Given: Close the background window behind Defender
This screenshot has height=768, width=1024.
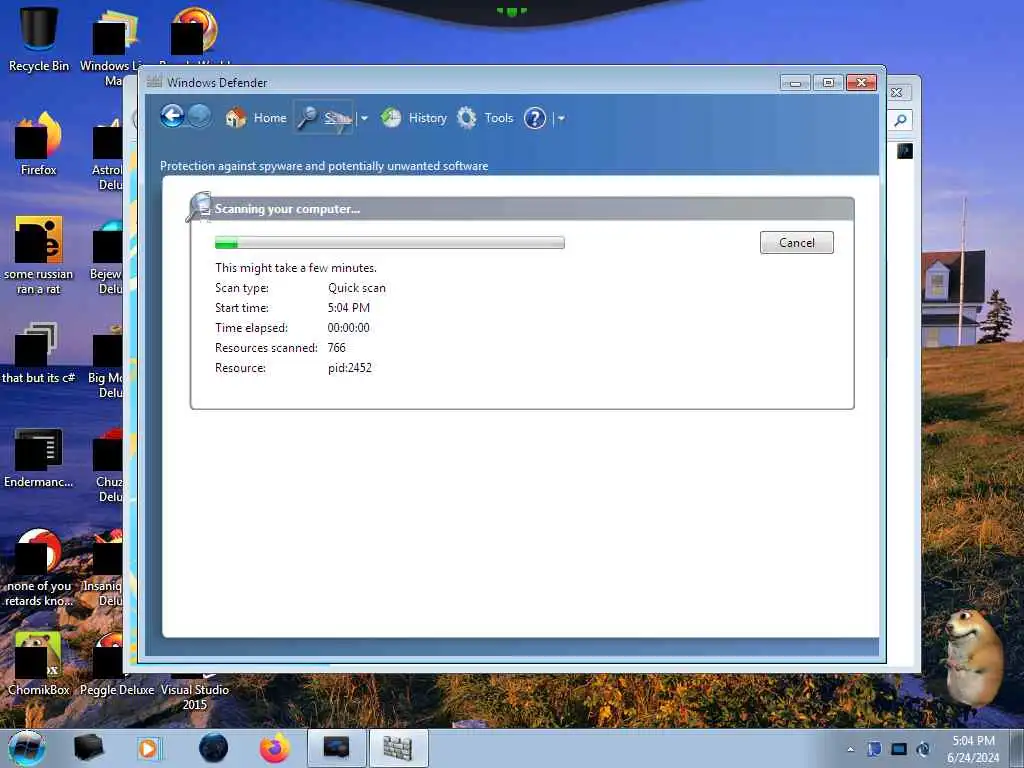Looking at the screenshot, I should click(897, 93).
